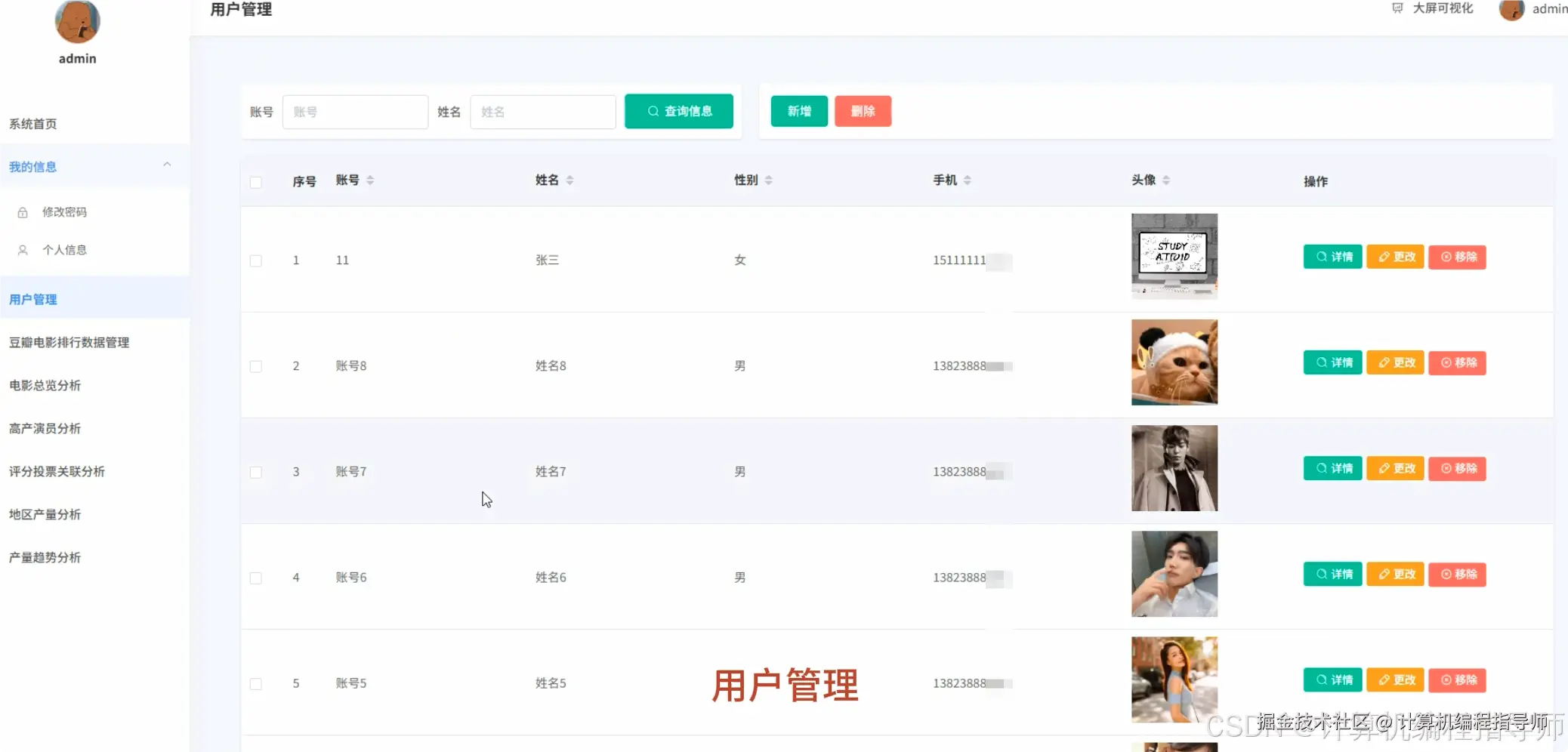The image size is (1568, 752).
Task: Open the avatar thumbnail of 账号7
Action: click(1174, 468)
